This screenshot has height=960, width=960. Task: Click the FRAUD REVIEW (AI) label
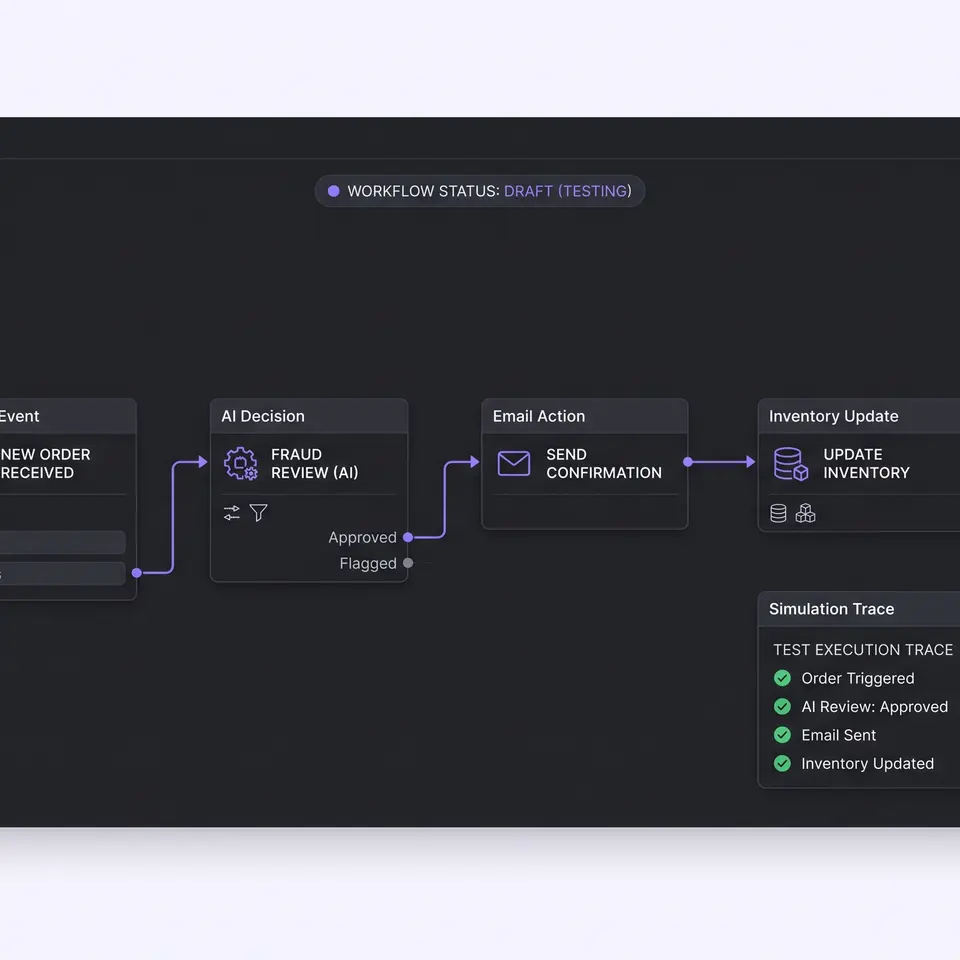pyautogui.click(x=314, y=463)
